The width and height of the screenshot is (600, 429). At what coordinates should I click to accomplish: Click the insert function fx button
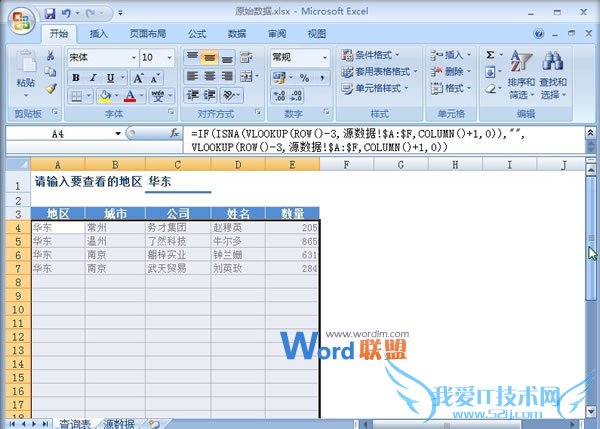pyautogui.click(x=174, y=133)
